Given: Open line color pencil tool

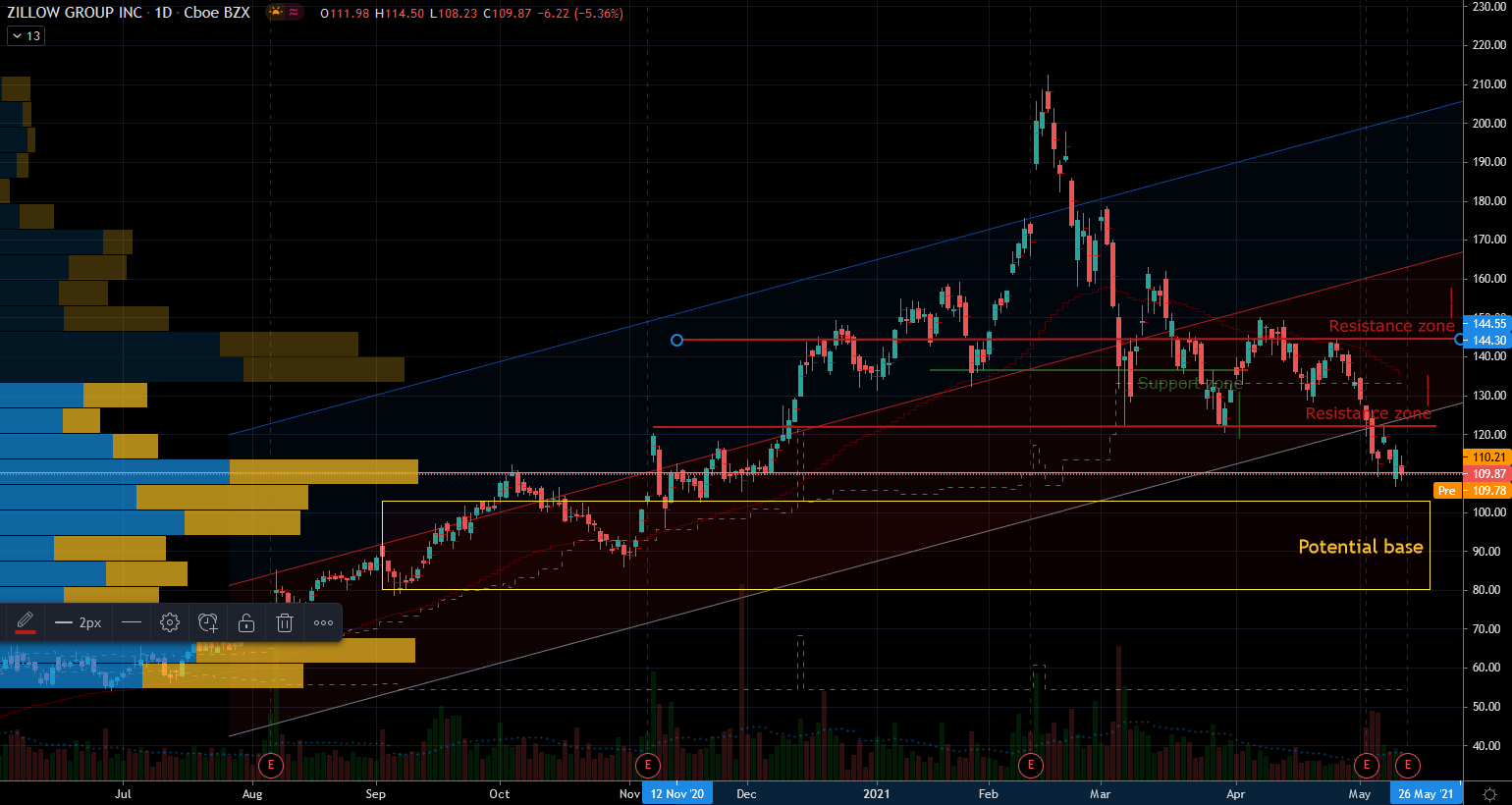Looking at the screenshot, I should [x=26, y=622].
